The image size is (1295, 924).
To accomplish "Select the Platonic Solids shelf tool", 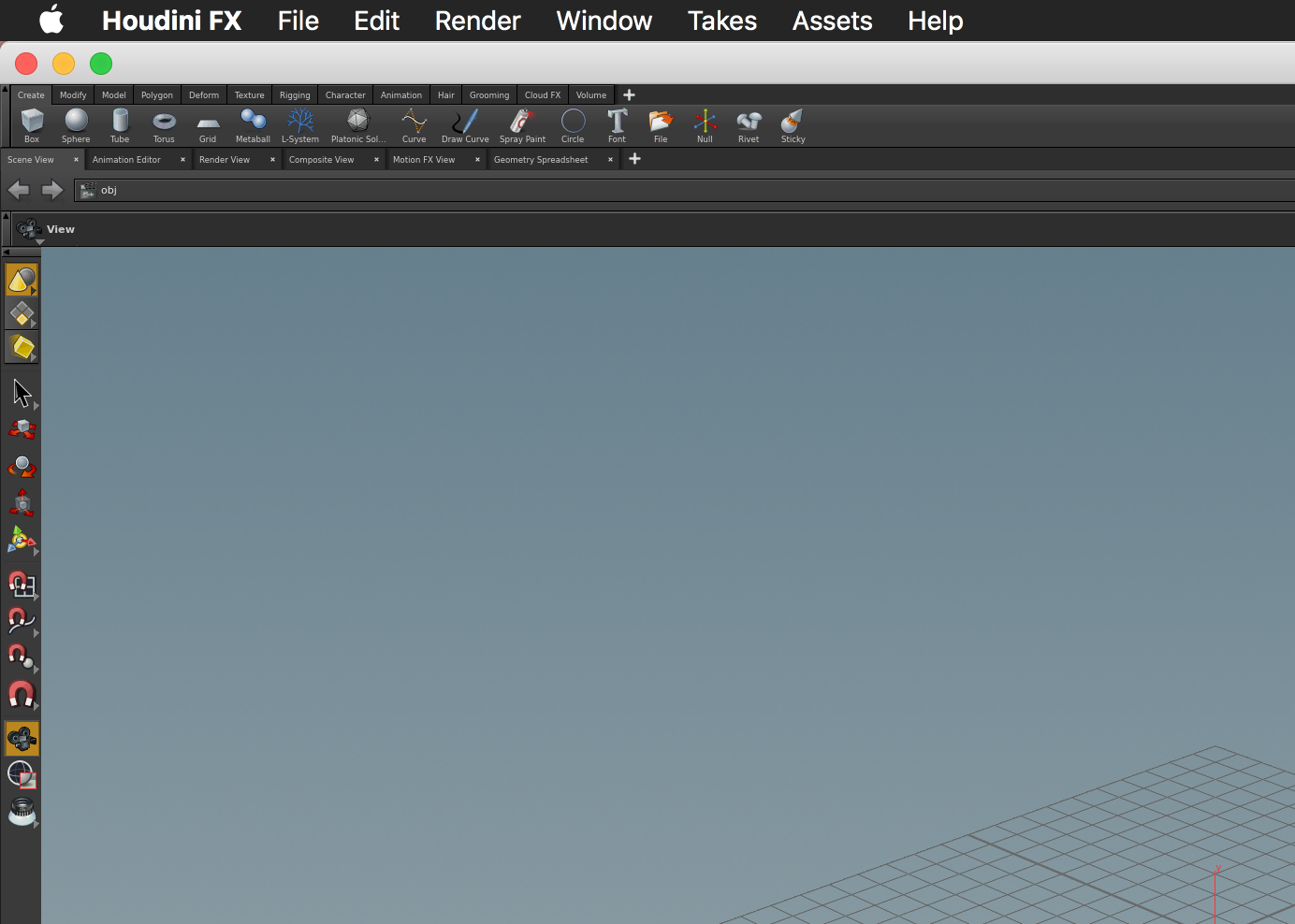I will coord(358,125).
